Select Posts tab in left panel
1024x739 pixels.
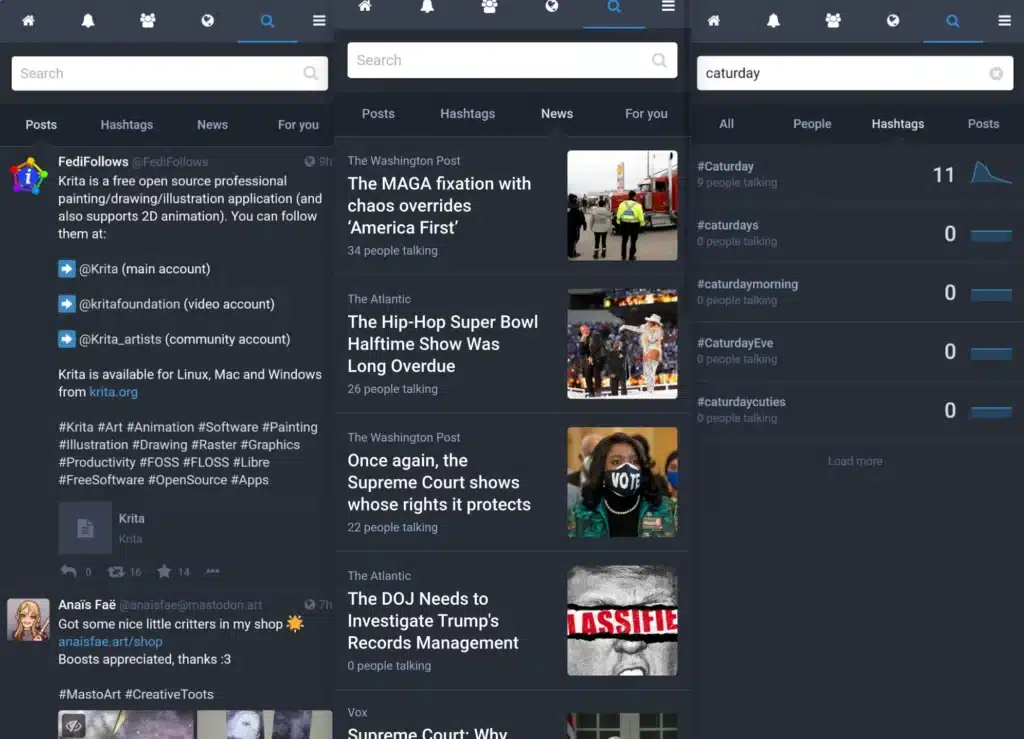coord(41,125)
